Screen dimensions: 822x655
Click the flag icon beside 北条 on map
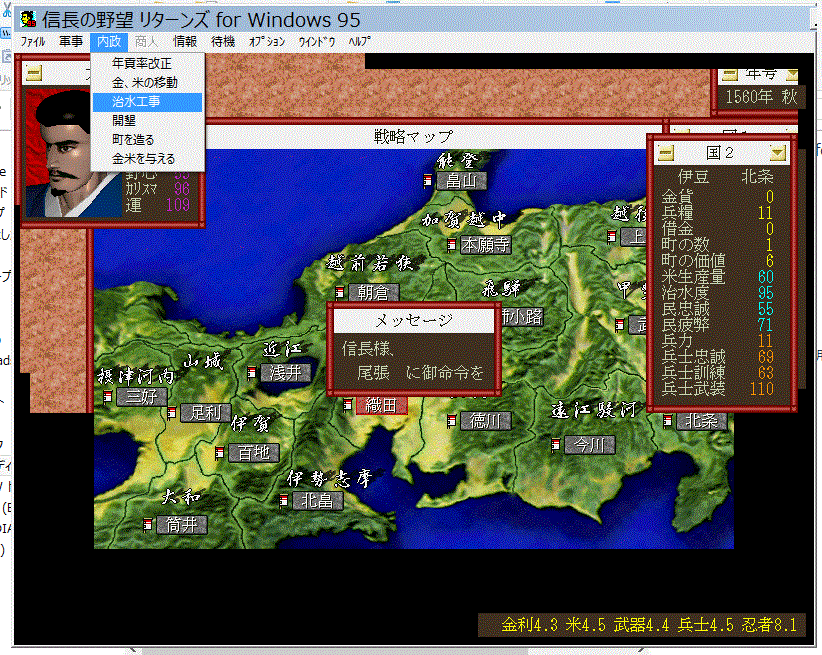[668, 421]
